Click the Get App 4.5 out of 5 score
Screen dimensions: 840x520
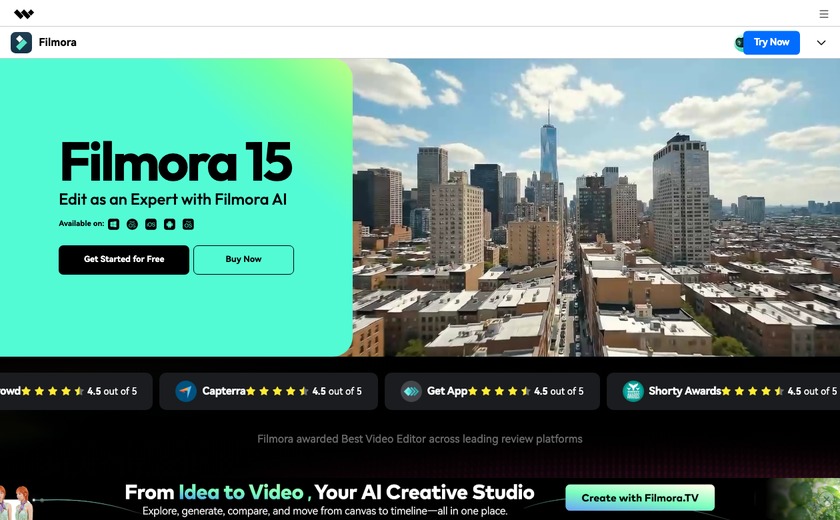[x=559, y=391]
